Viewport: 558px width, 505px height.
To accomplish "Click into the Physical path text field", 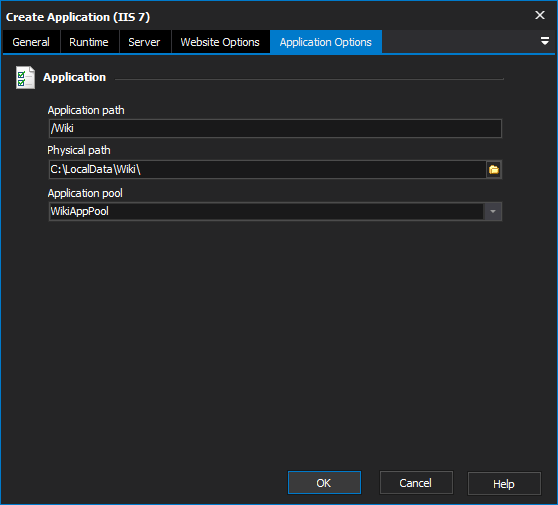I will click(267, 169).
